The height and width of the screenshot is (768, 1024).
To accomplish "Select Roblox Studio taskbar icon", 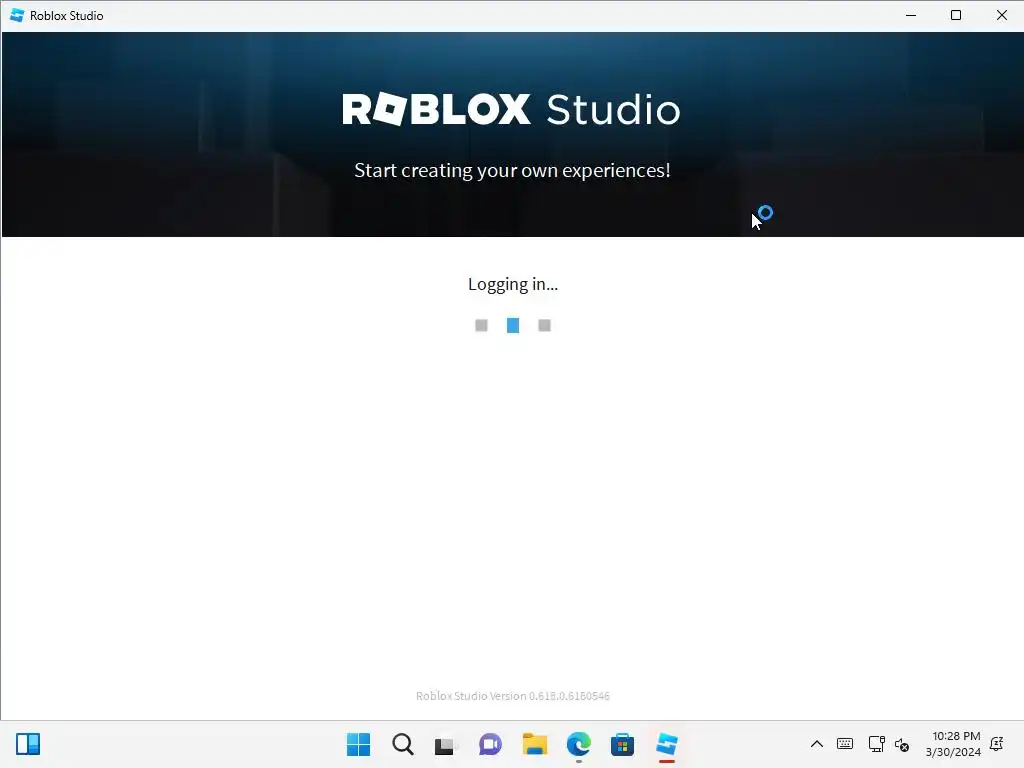I will [x=667, y=744].
